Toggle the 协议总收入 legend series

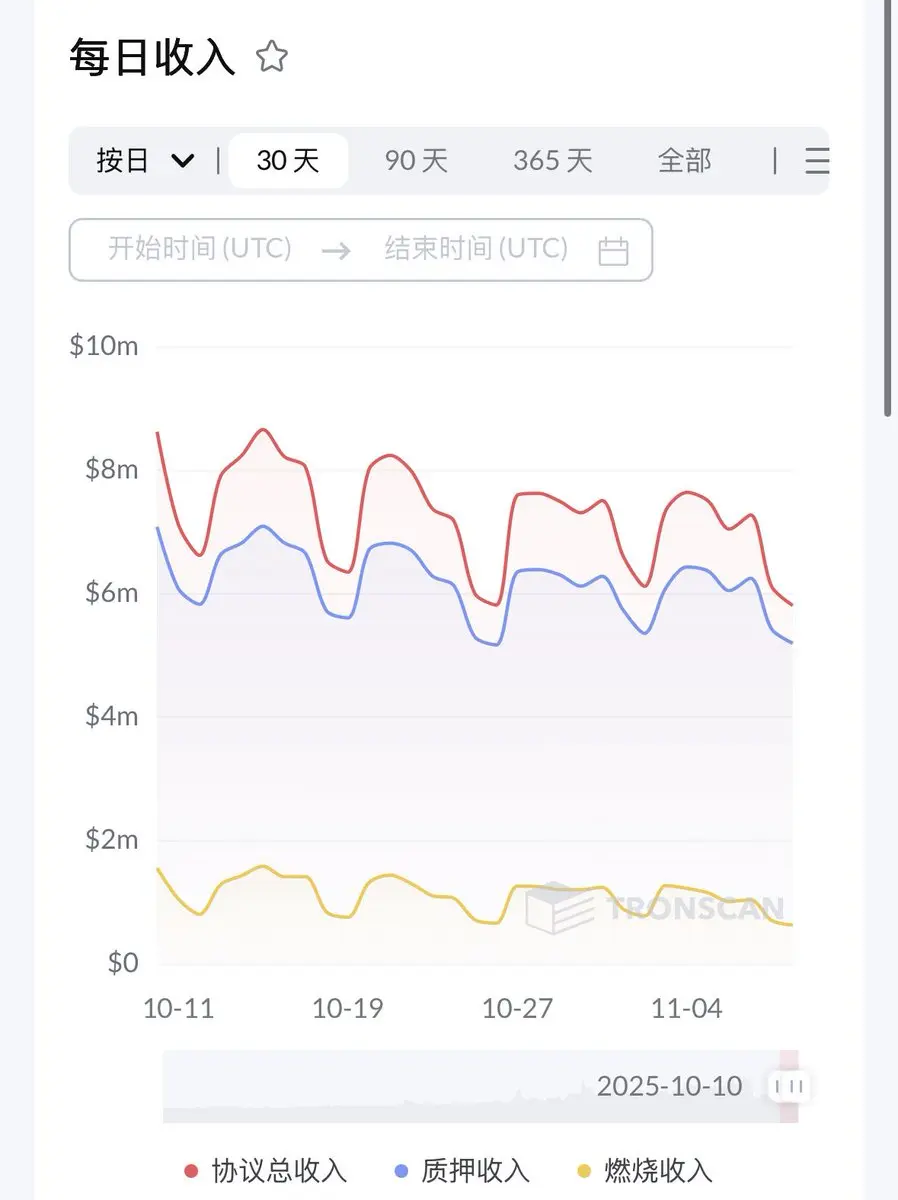tap(266, 1170)
